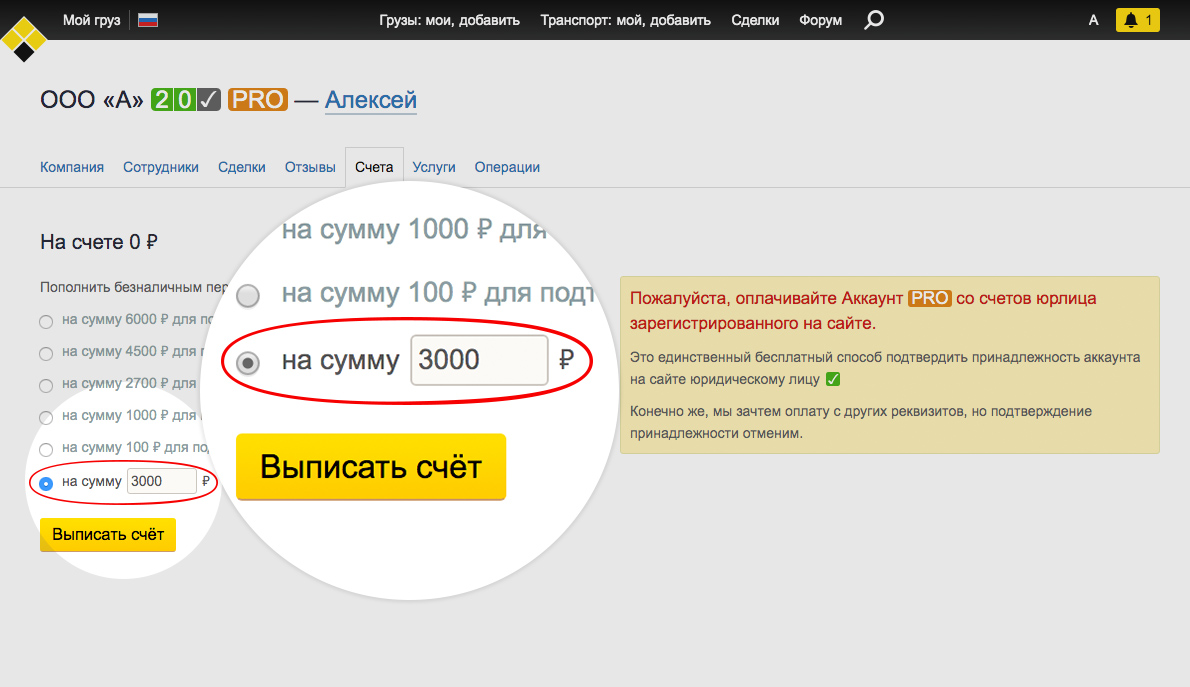Image resolution: width=1190 pixels, height=687 pixels.
Task: Click the green 20 rating badge
Action: point(173,100)
